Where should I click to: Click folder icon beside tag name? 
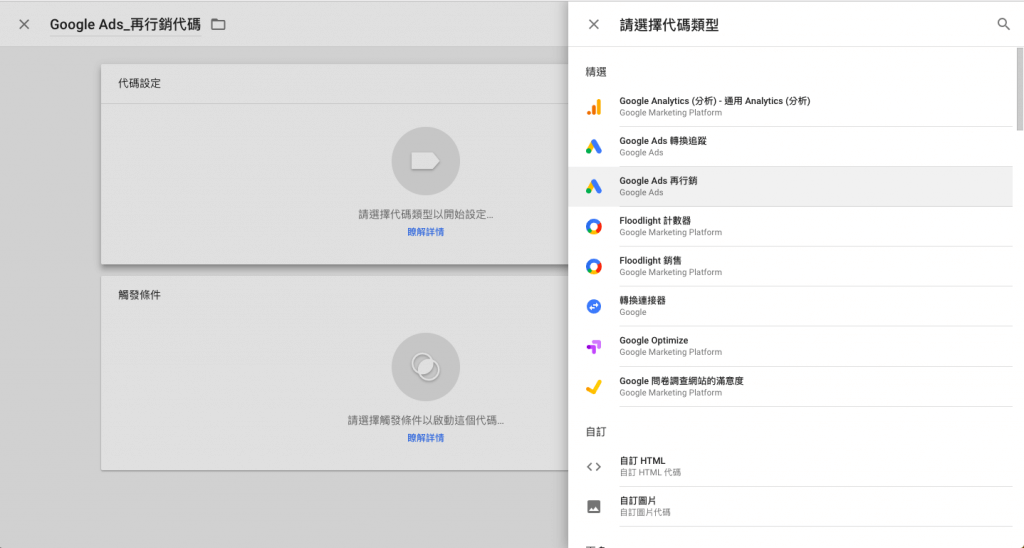pyautogui.click(x=218, y=25)
